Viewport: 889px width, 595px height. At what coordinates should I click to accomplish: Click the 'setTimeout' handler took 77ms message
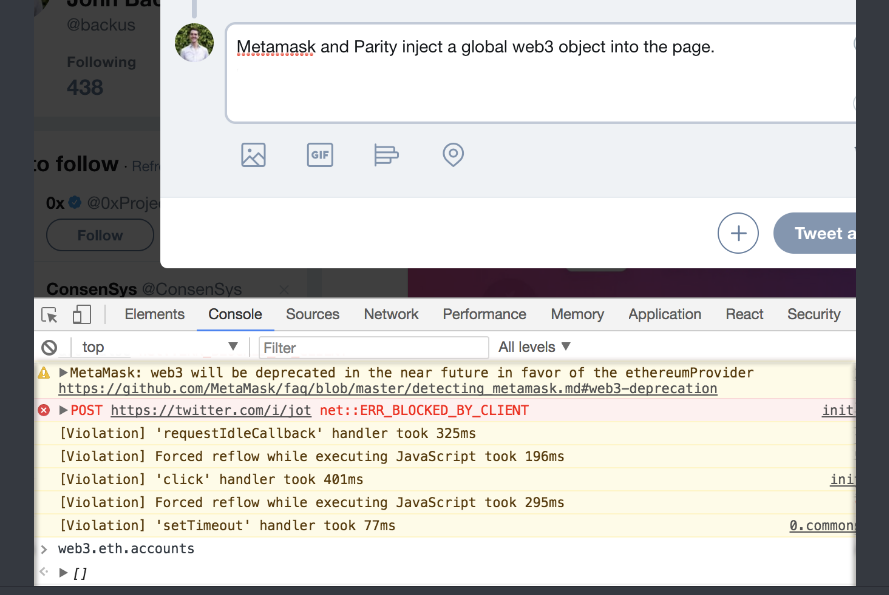point(227,525)
